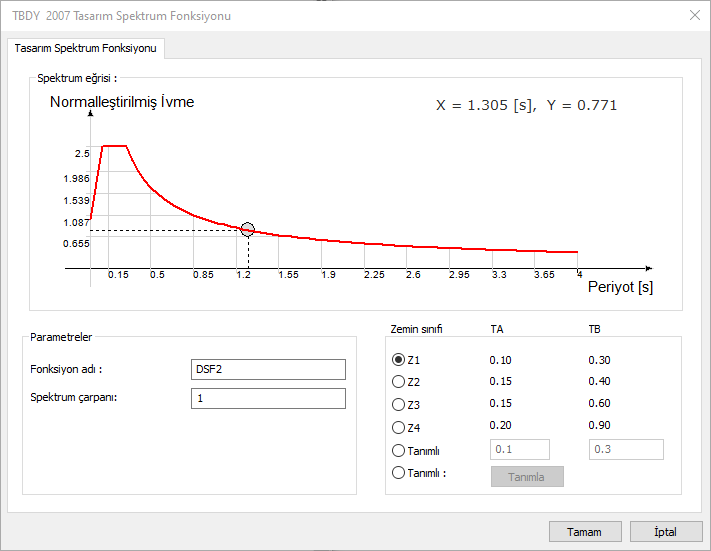
Task: Open the Tasarım Spektrum Fonksiyonu tab
Action: click(86, 48)
